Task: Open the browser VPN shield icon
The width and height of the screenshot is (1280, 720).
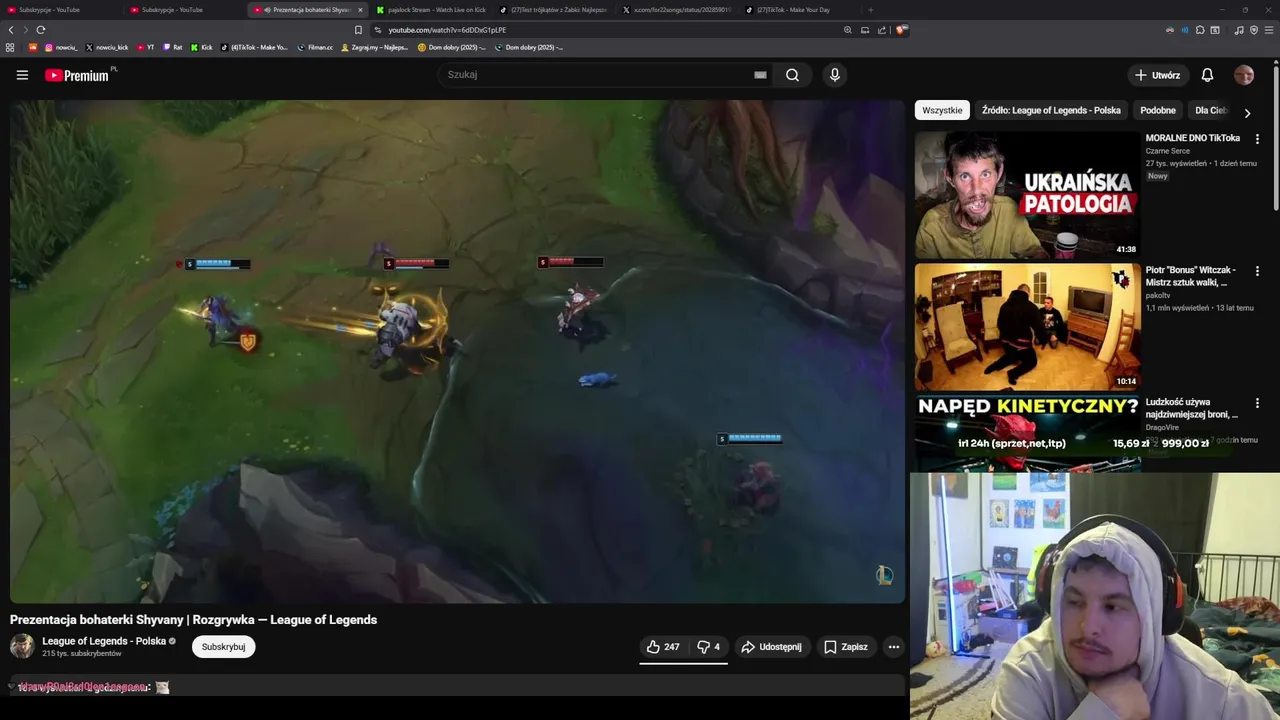Action: pyautogui.click(x=1253, y=30)
